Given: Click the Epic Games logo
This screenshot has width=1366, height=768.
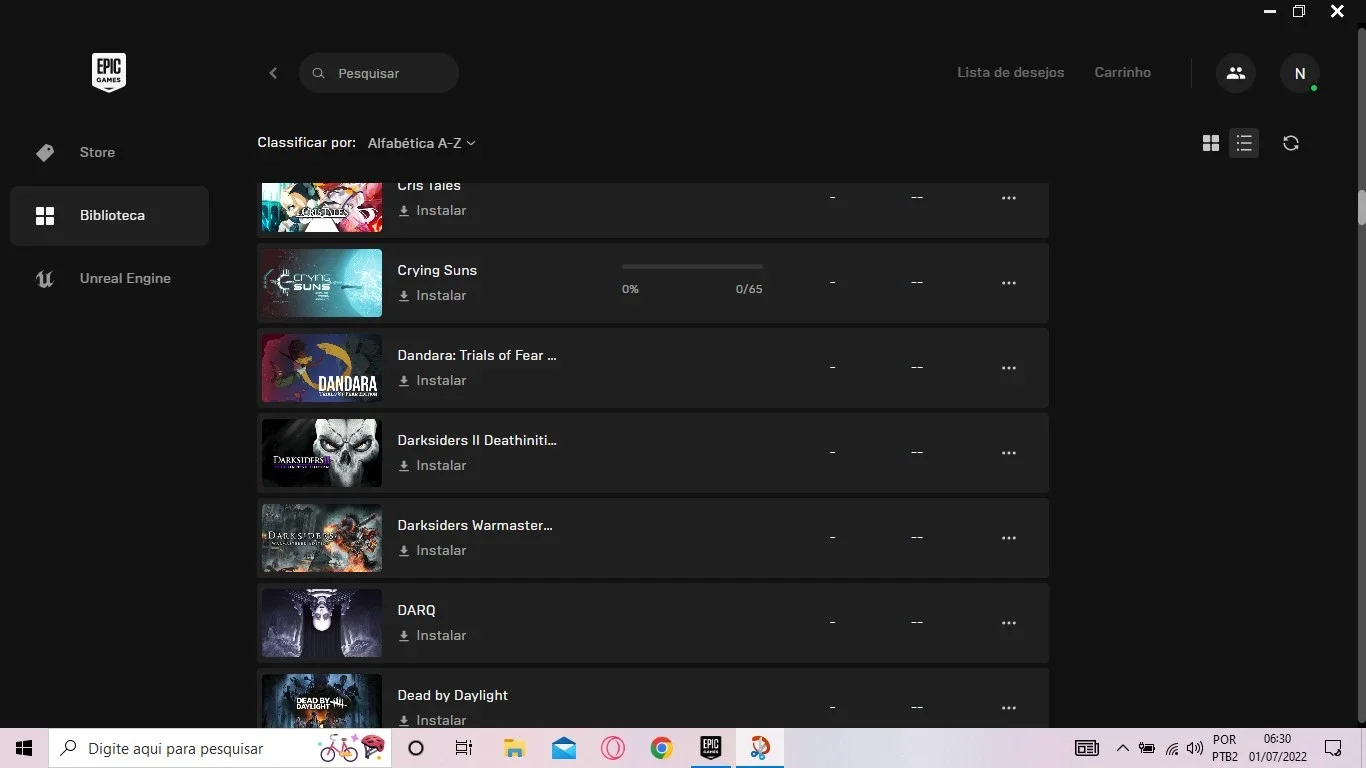Looking at the screenshot, I should coord(109,73).
